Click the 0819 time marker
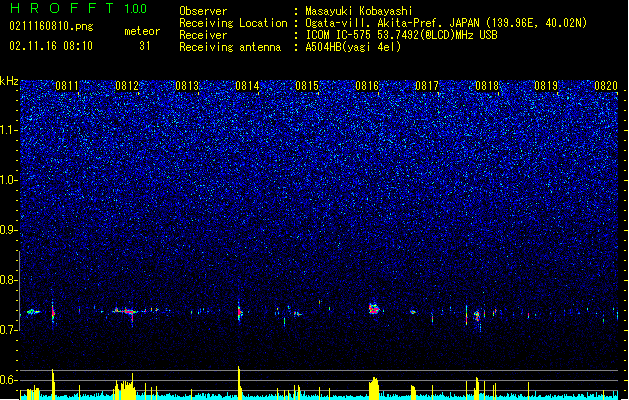The width and height of the screenshot is (629, 400). click(546, 86)
